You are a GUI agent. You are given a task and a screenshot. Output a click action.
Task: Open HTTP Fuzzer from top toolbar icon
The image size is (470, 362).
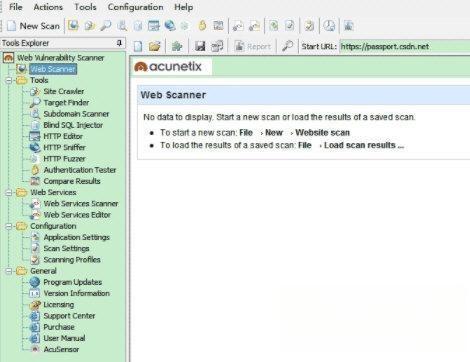coord(185,26)
